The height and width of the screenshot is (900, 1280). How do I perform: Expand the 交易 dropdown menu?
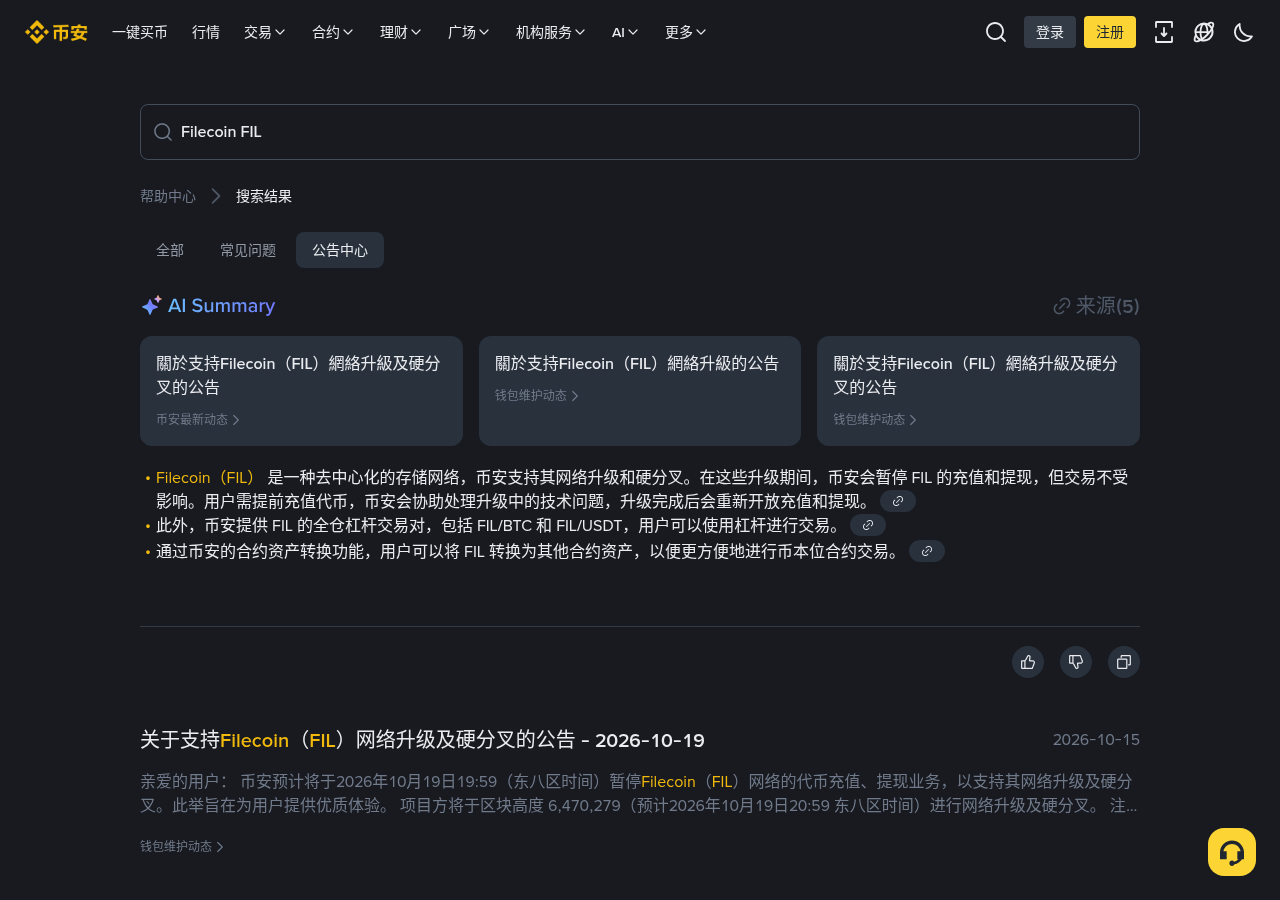(265, 32)
